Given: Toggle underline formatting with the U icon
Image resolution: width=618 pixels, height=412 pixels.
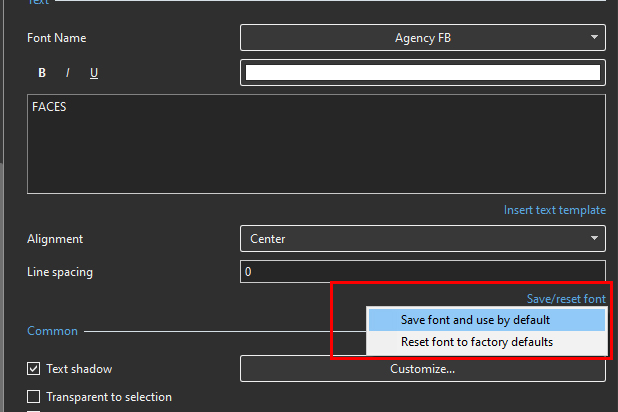Looking at the screenshot, I should coord(94,73).
